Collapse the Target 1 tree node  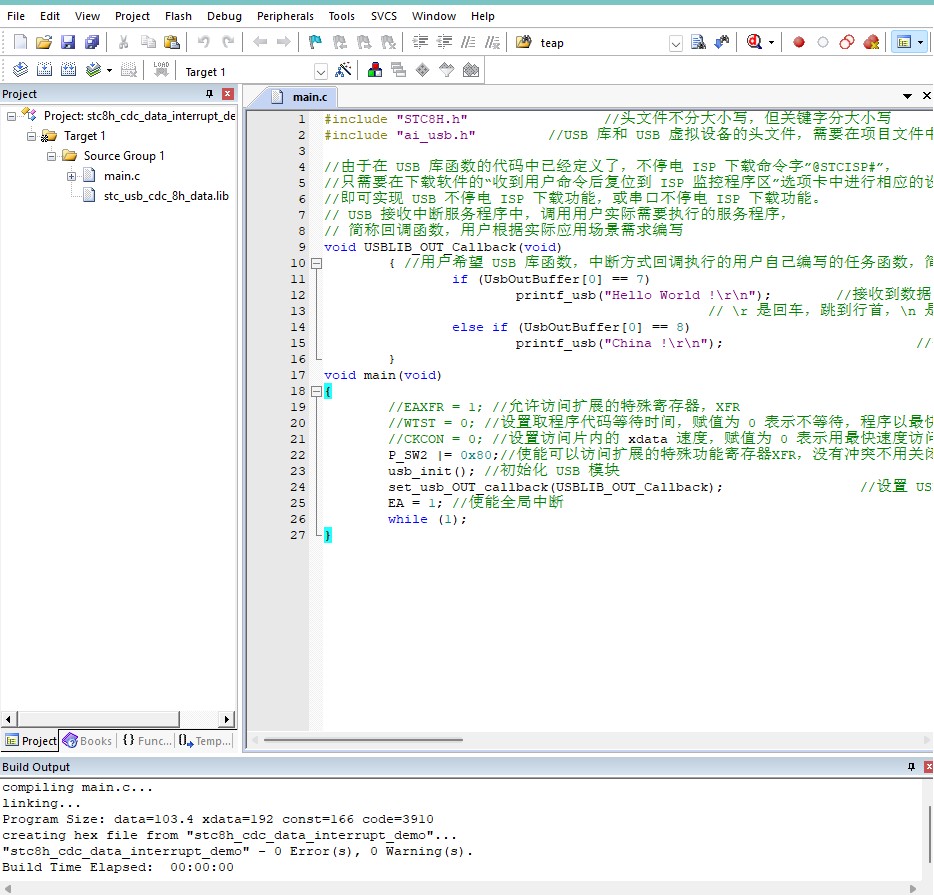click(31, 136)
